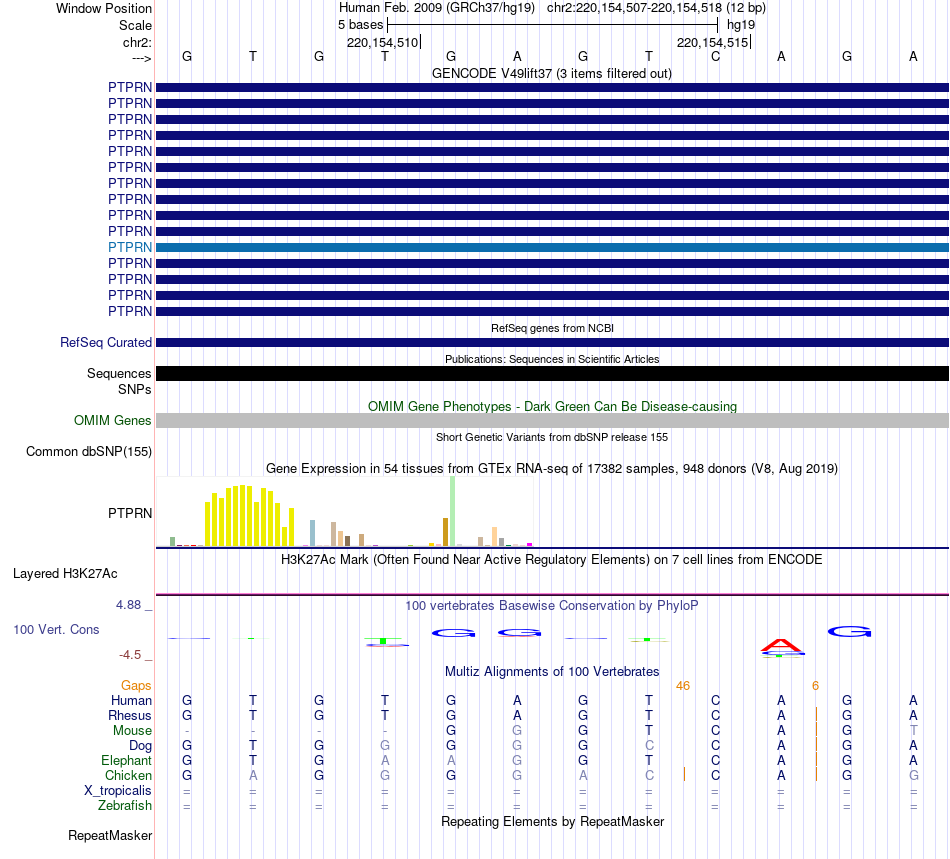
Task: Click the Window Position label
Action: point(104,8)
